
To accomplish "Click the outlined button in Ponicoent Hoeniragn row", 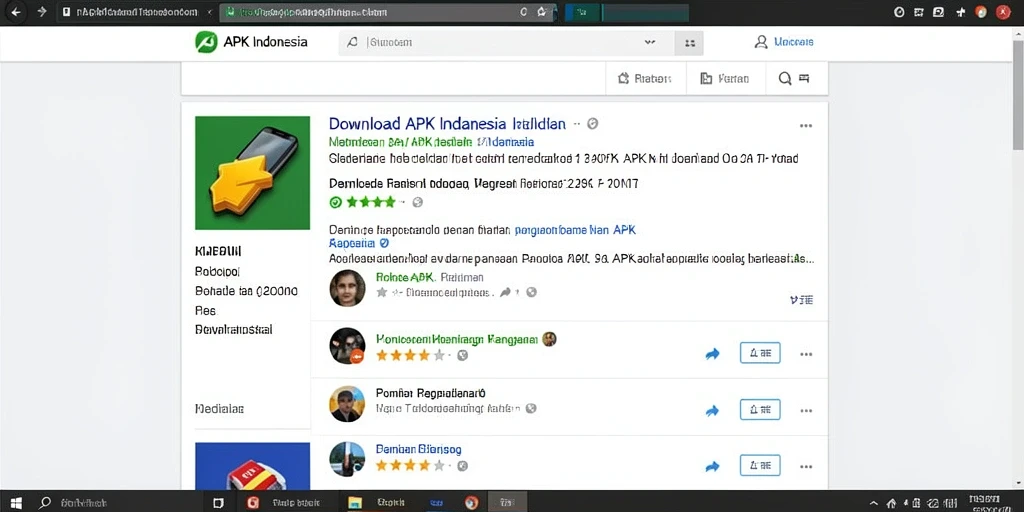I will coord(760,353).
